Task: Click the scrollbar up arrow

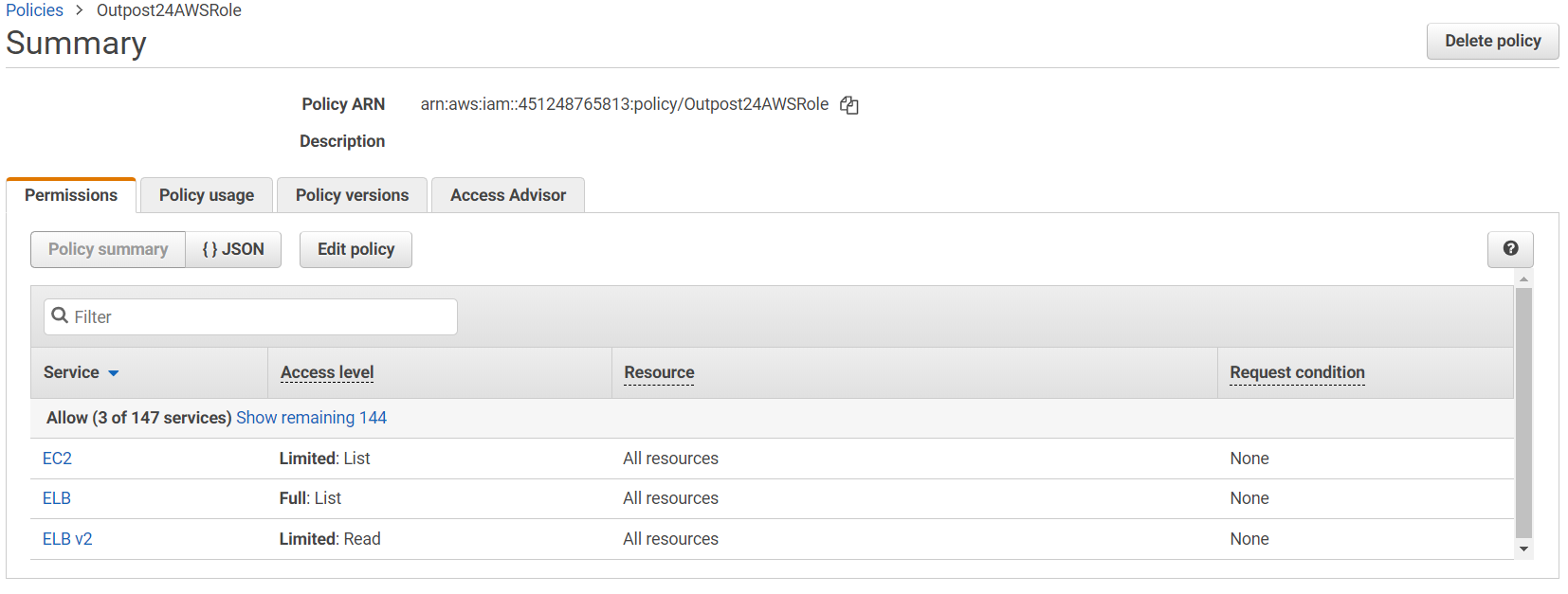Action: coord(1523,279)
